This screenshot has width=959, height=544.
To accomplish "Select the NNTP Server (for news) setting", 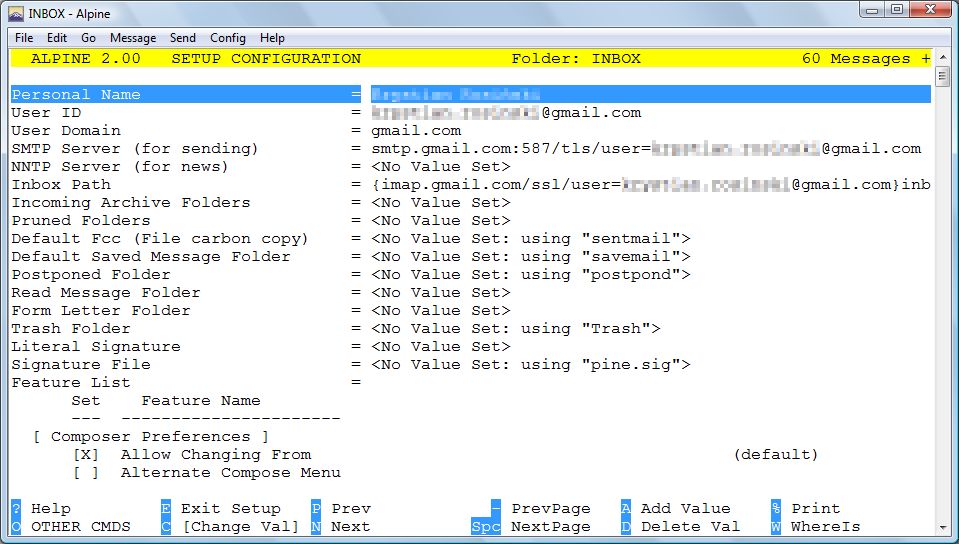I will coord(120,166).
